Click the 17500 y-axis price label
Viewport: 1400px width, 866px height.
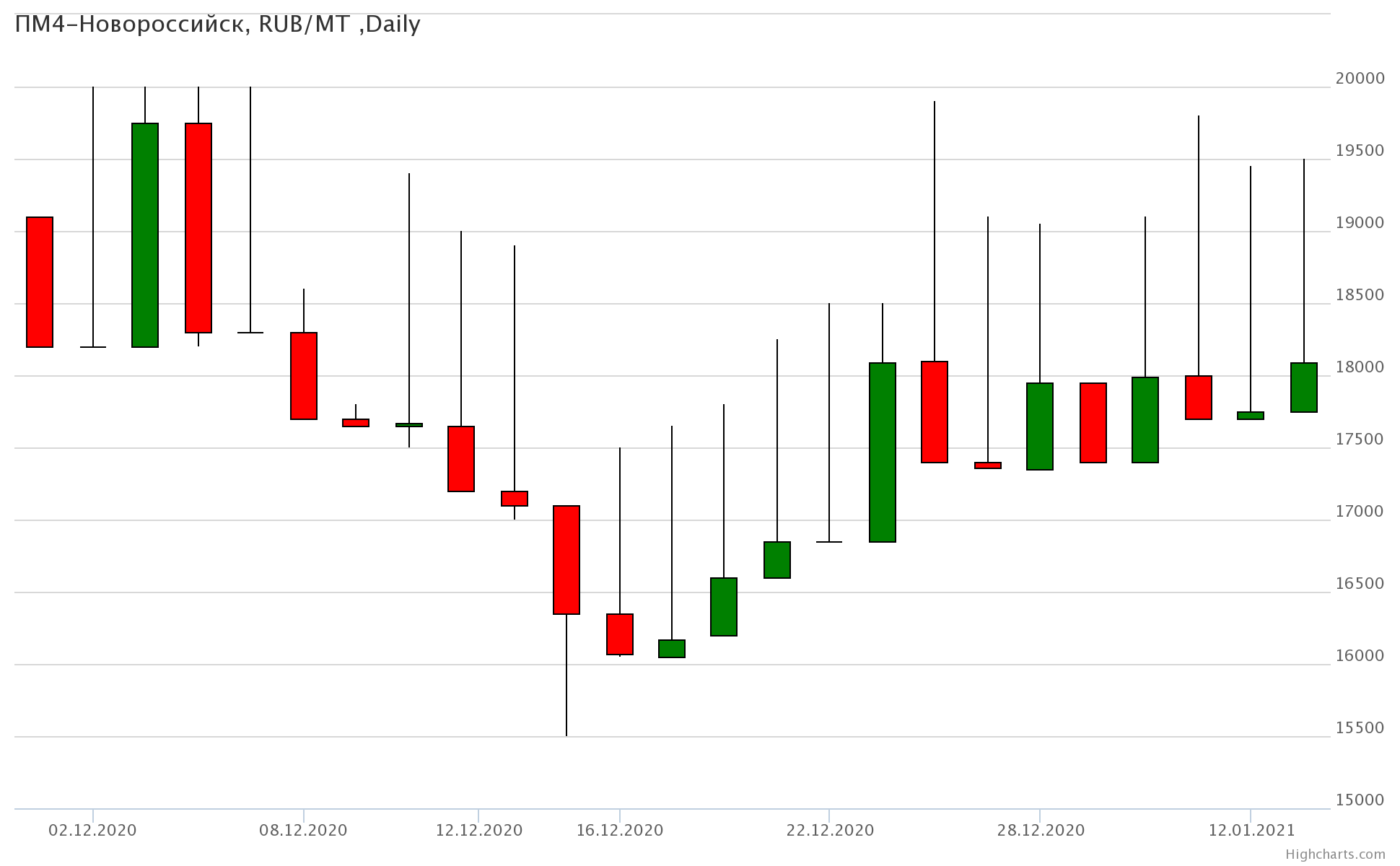[1360, 439]
